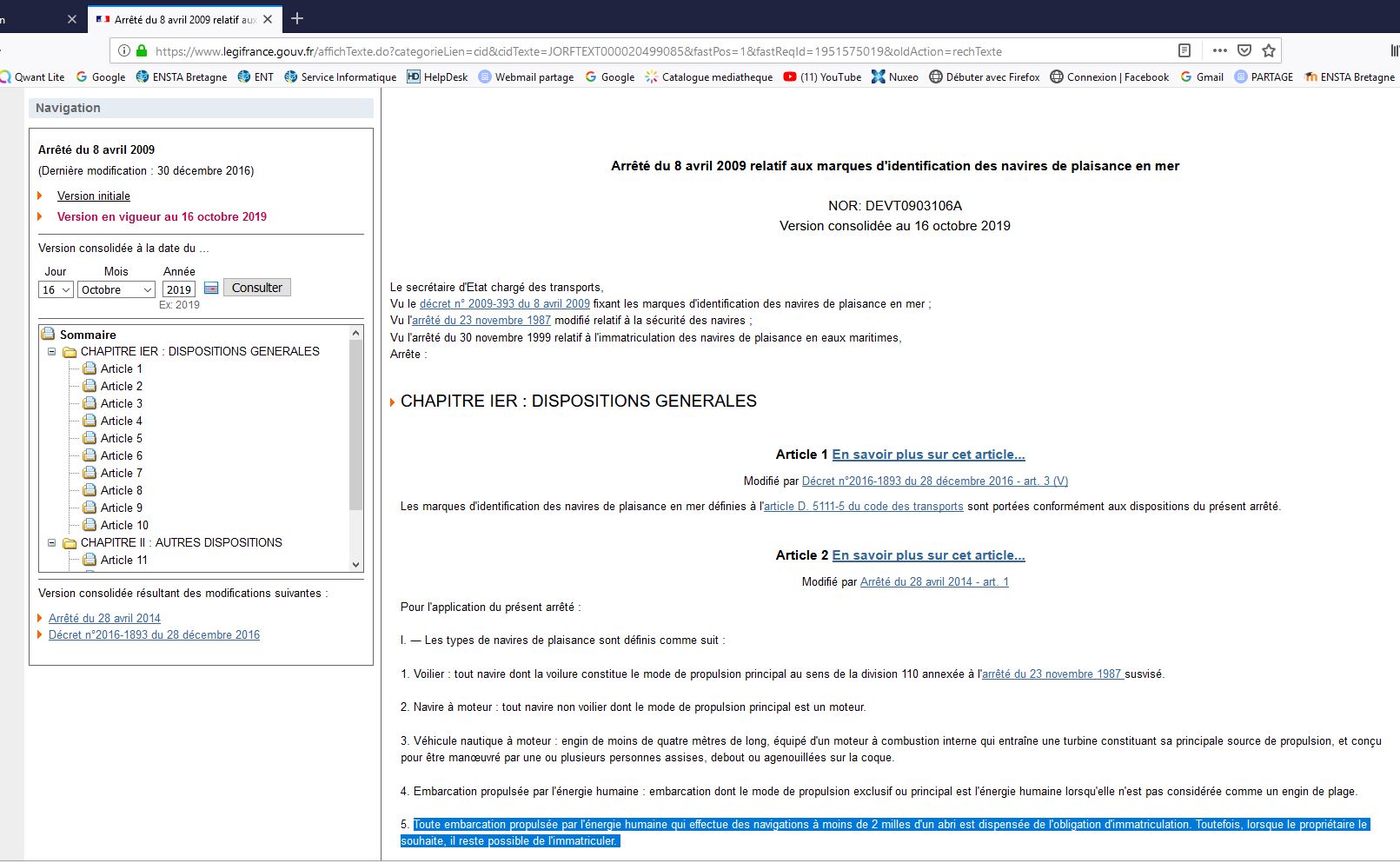The image size is (1400, 863).
Task: Open the décret n° 2009-393 link
Action: (504, 304)
